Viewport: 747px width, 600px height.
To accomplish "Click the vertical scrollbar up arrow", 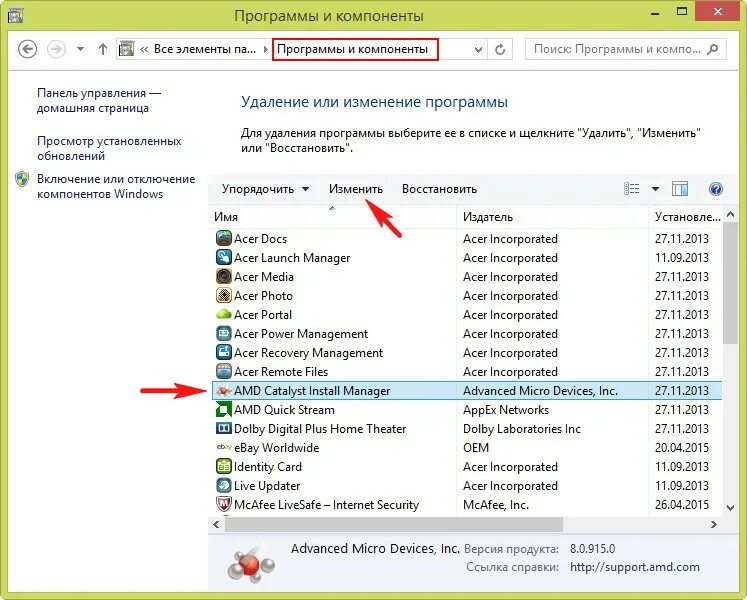I will coord(730,214).
